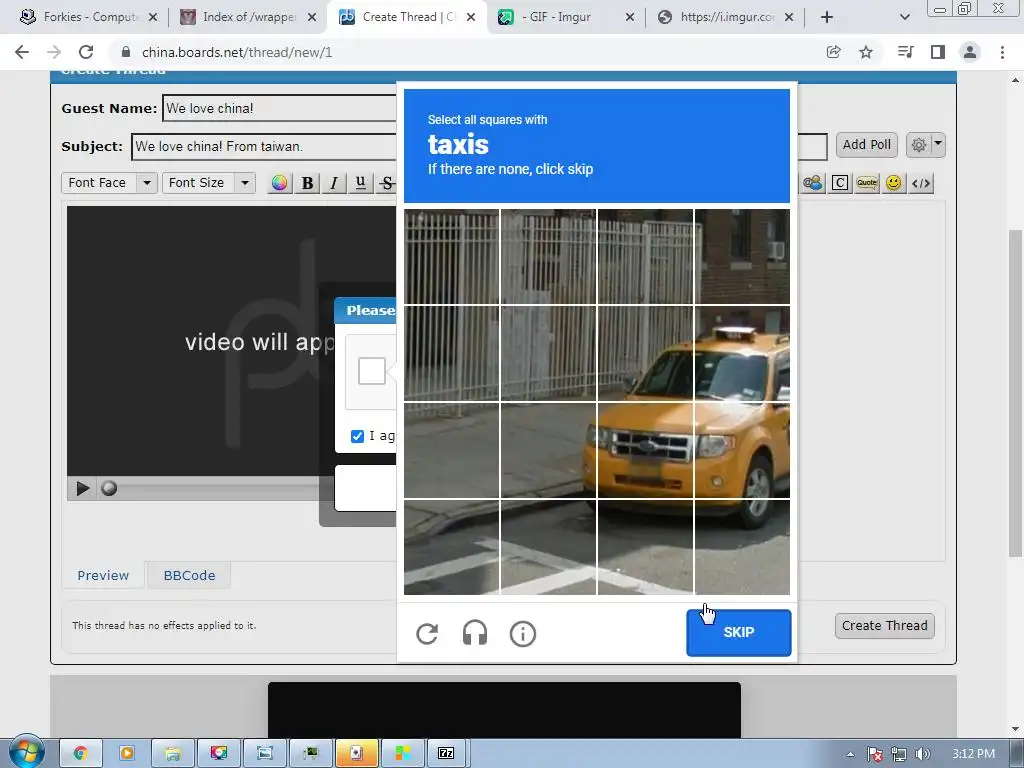Screen dimensions: 1024x768
Task: Toggle underline formatting in editor toolbar
Action: [360, 183]
